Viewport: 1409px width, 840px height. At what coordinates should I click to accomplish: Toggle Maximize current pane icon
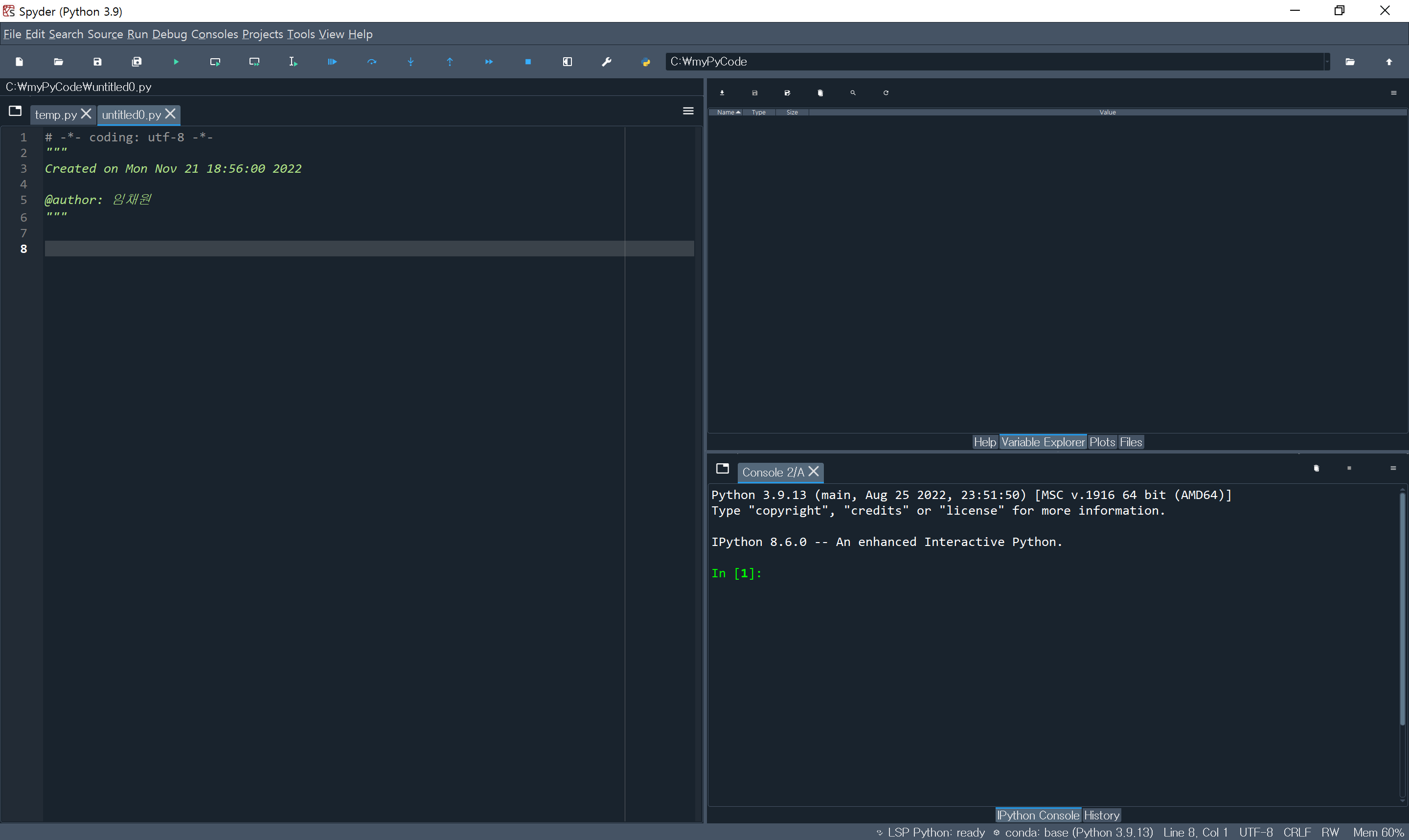(x=568, y=62)
